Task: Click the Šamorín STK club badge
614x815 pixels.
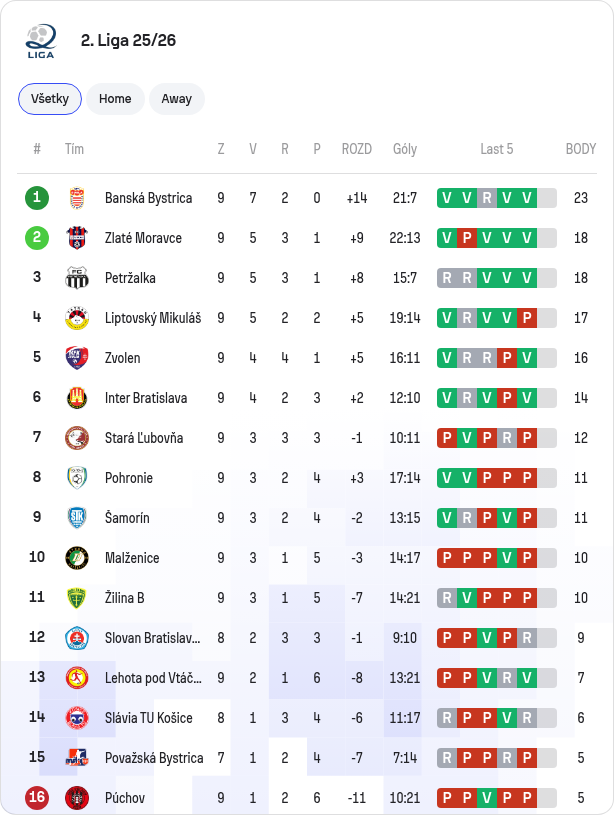Action: [x=77, y=518]
